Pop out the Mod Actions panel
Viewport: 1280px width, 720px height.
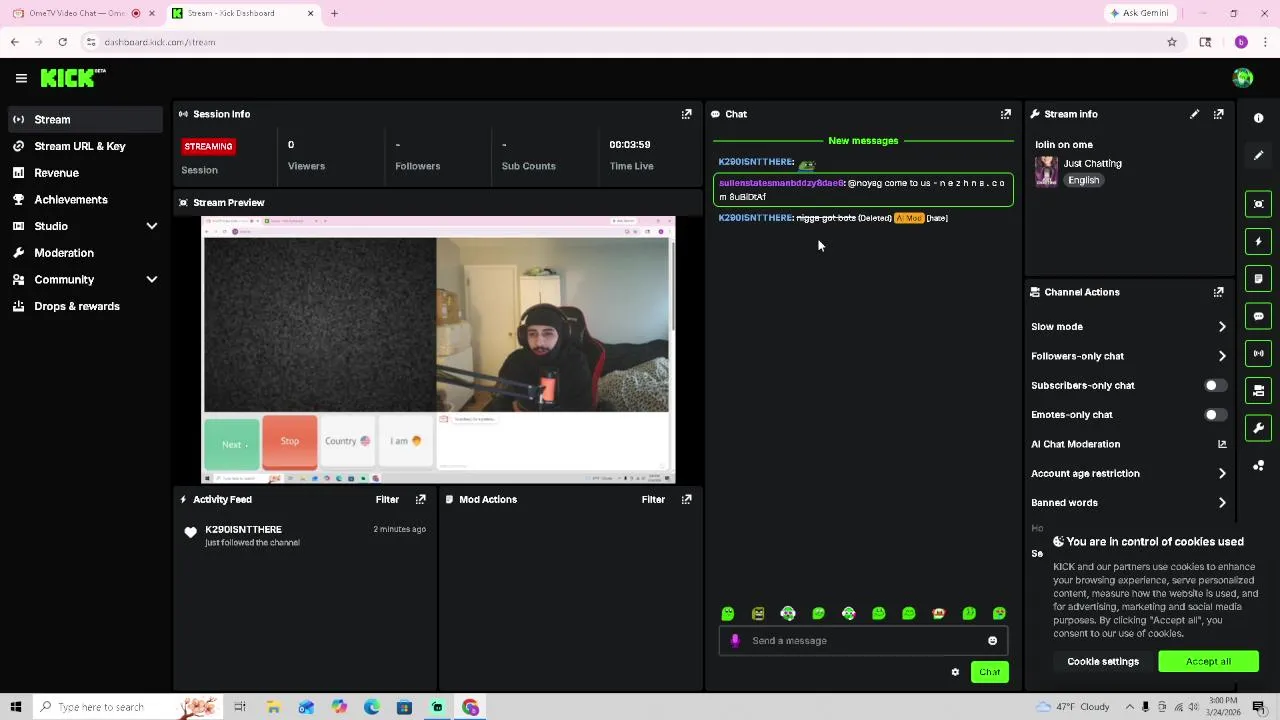coord(686,499)
